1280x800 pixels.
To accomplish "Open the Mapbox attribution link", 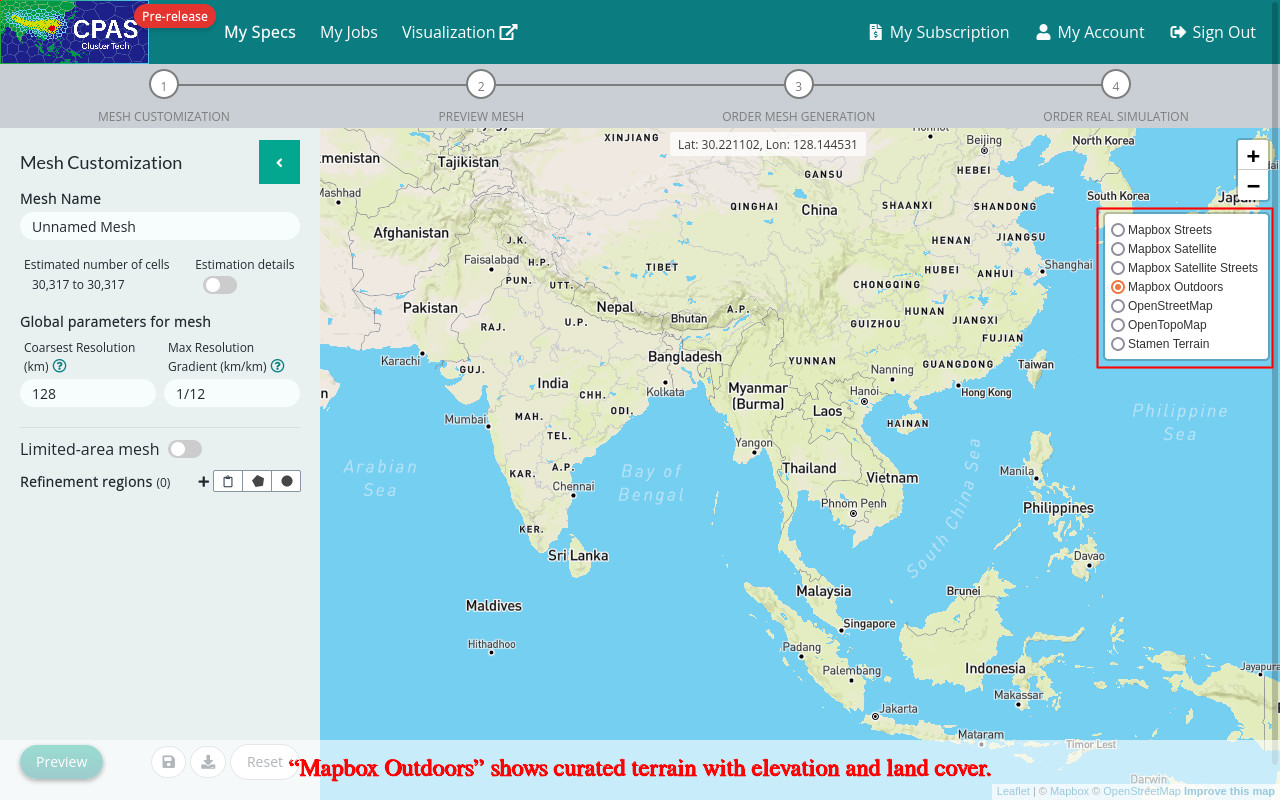I will click(x=1069, y=791).
